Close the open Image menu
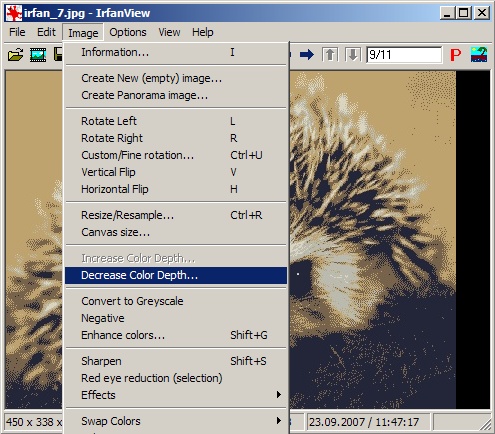The image size is (495, 434). tap(83, 33)
